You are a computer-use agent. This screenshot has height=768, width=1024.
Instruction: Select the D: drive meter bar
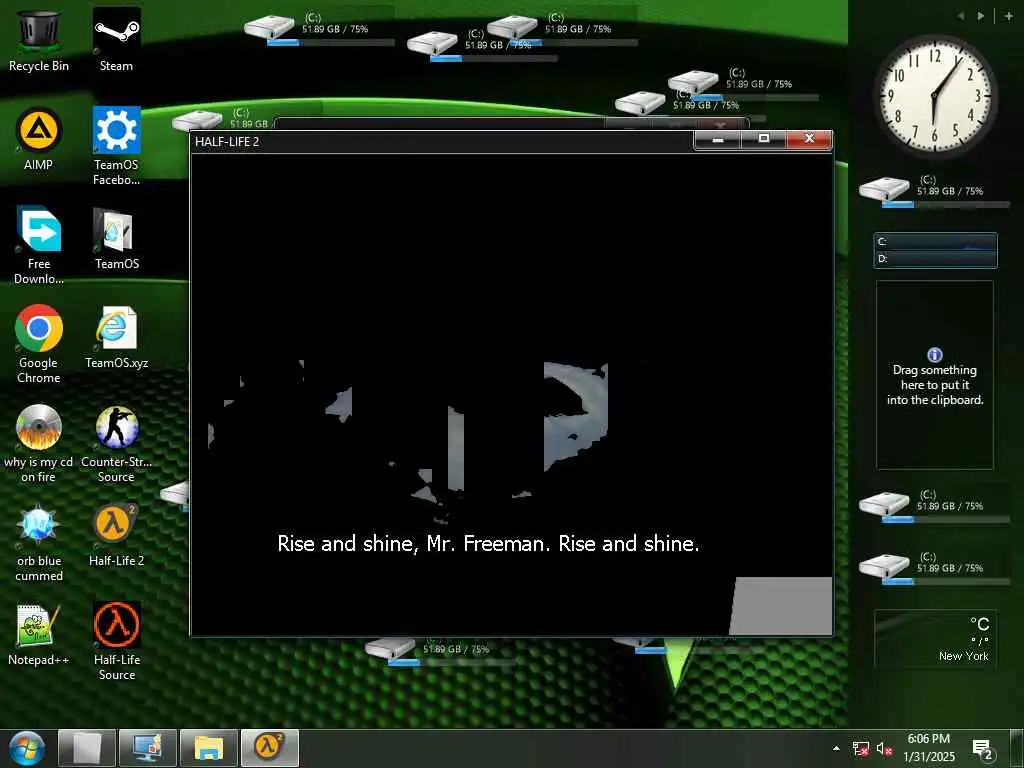coord(935,259)
